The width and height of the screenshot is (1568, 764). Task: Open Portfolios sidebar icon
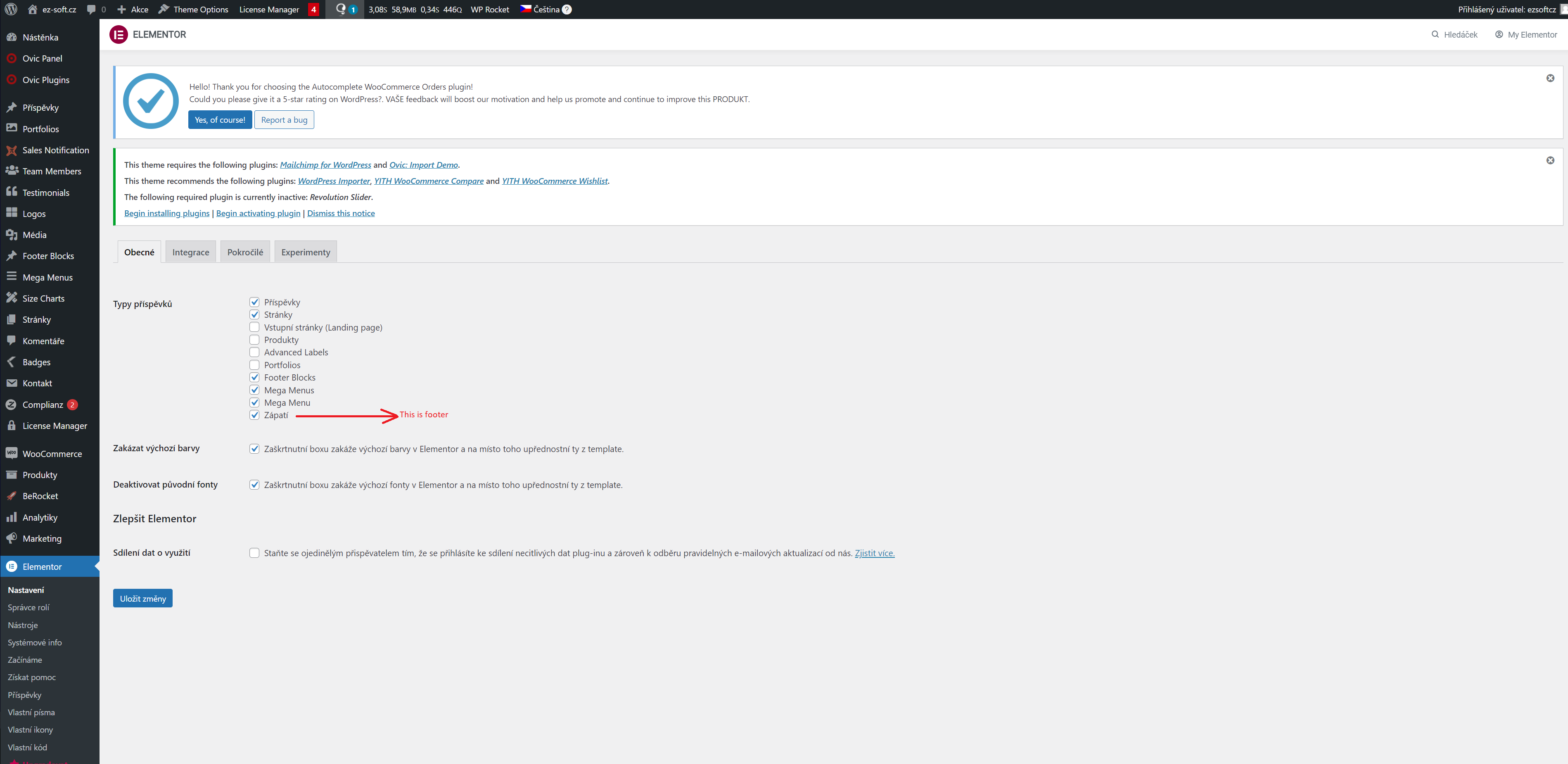(x=12, y=129)
